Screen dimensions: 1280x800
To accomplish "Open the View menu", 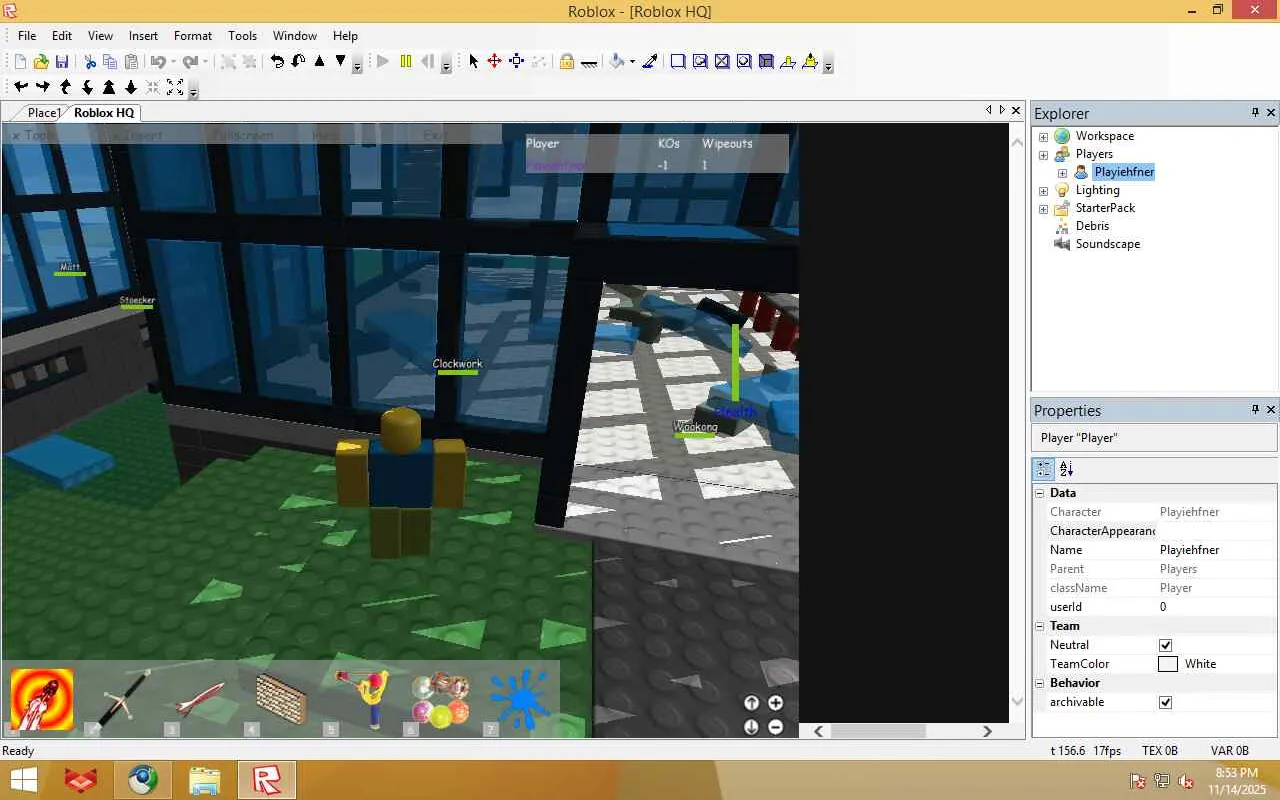I will coord(100,35).
